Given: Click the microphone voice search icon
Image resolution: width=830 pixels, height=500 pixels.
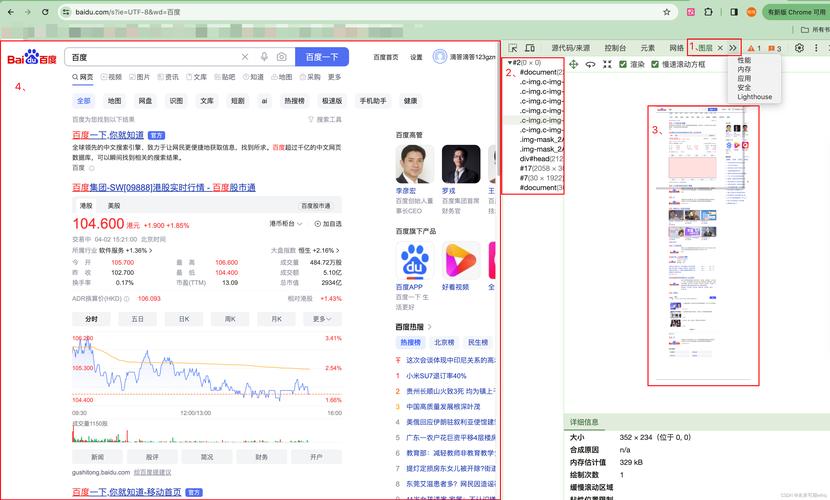Looking at the screenshot, I should (264, 57).
